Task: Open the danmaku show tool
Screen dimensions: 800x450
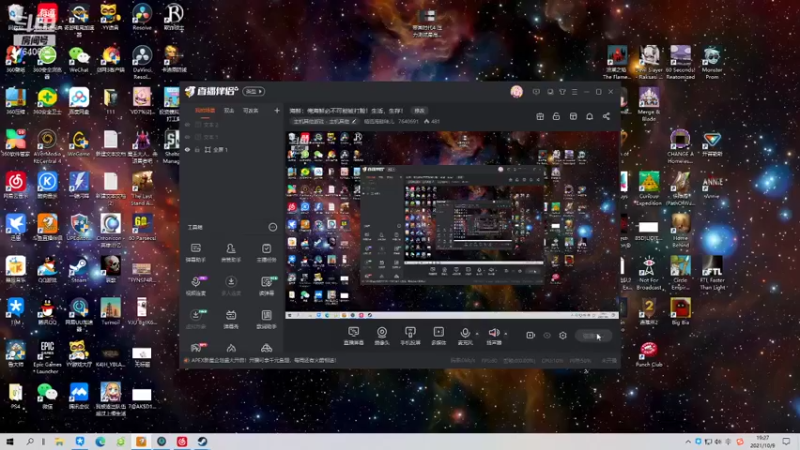Action: tap(231, 319)
